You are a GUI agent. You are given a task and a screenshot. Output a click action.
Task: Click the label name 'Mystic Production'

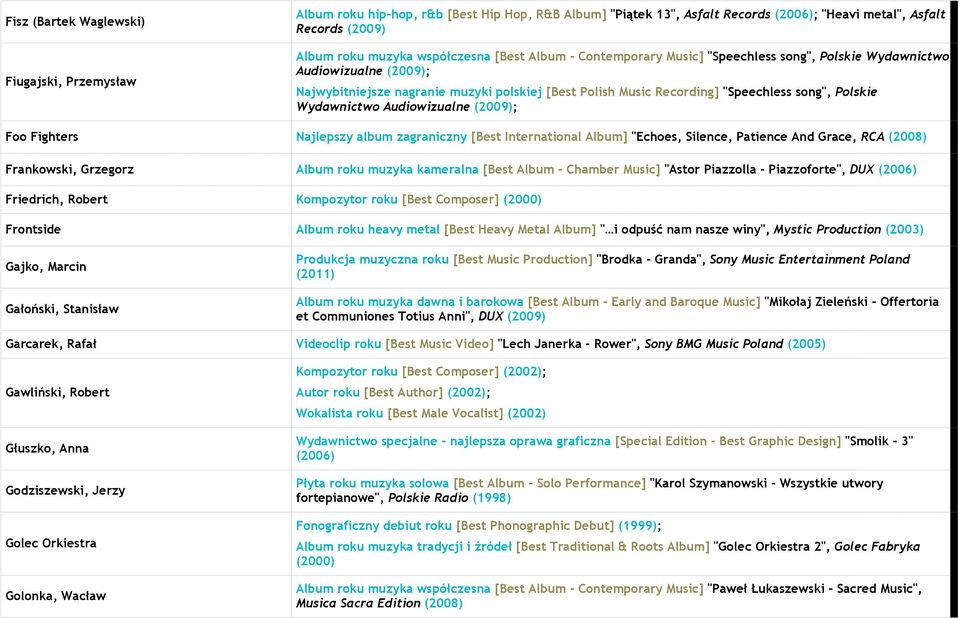pyautogui.click(x=827, y=229)
